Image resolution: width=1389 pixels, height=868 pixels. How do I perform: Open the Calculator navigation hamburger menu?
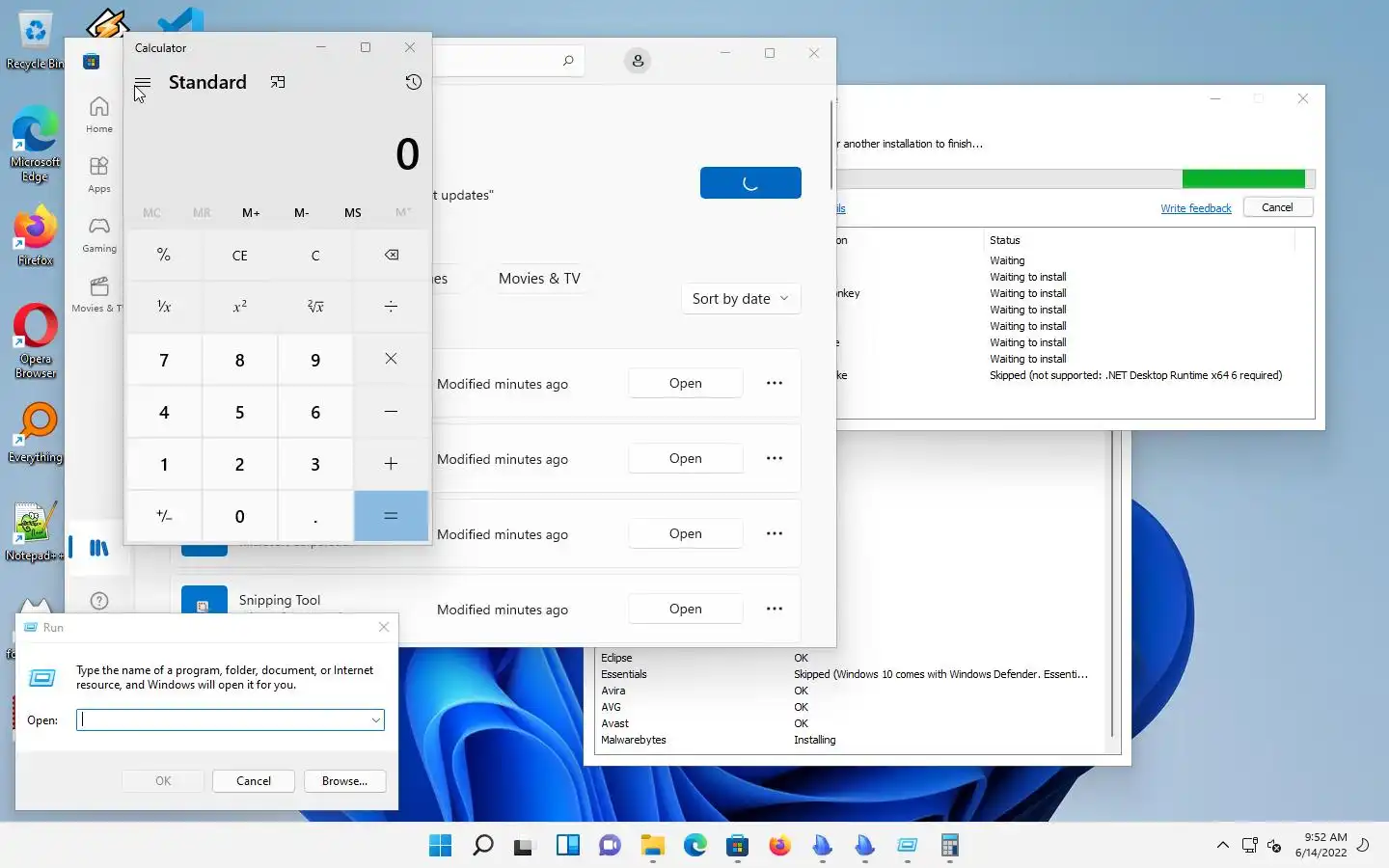point(143,83)
